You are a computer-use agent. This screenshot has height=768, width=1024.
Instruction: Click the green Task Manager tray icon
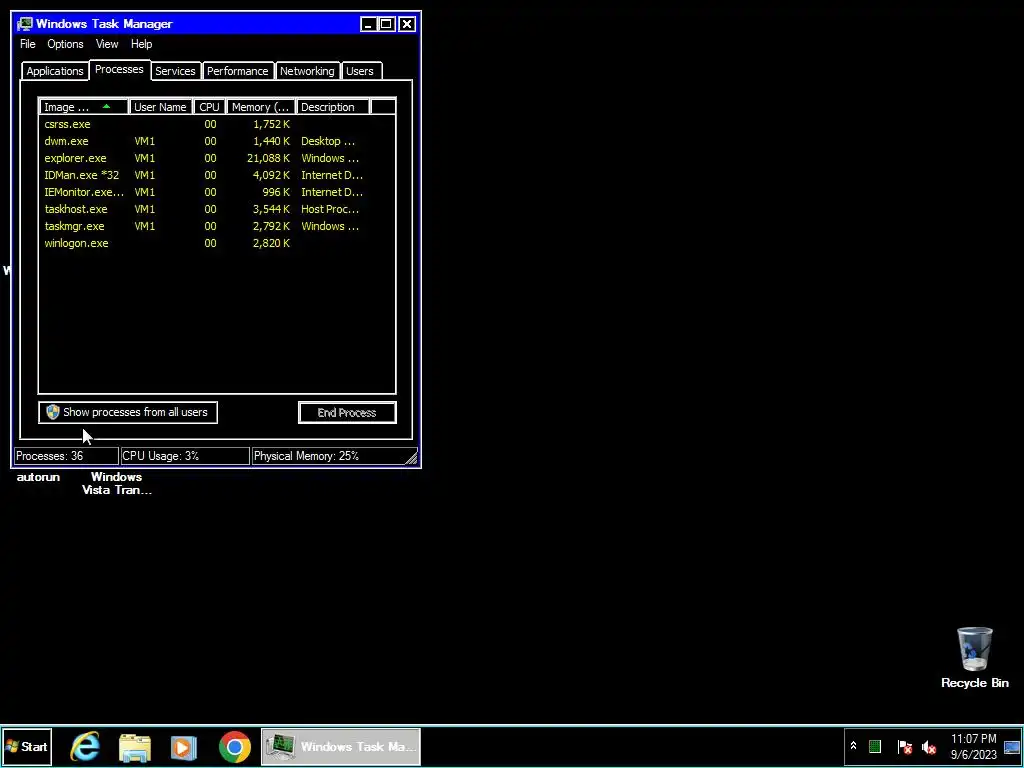point(875,746)
